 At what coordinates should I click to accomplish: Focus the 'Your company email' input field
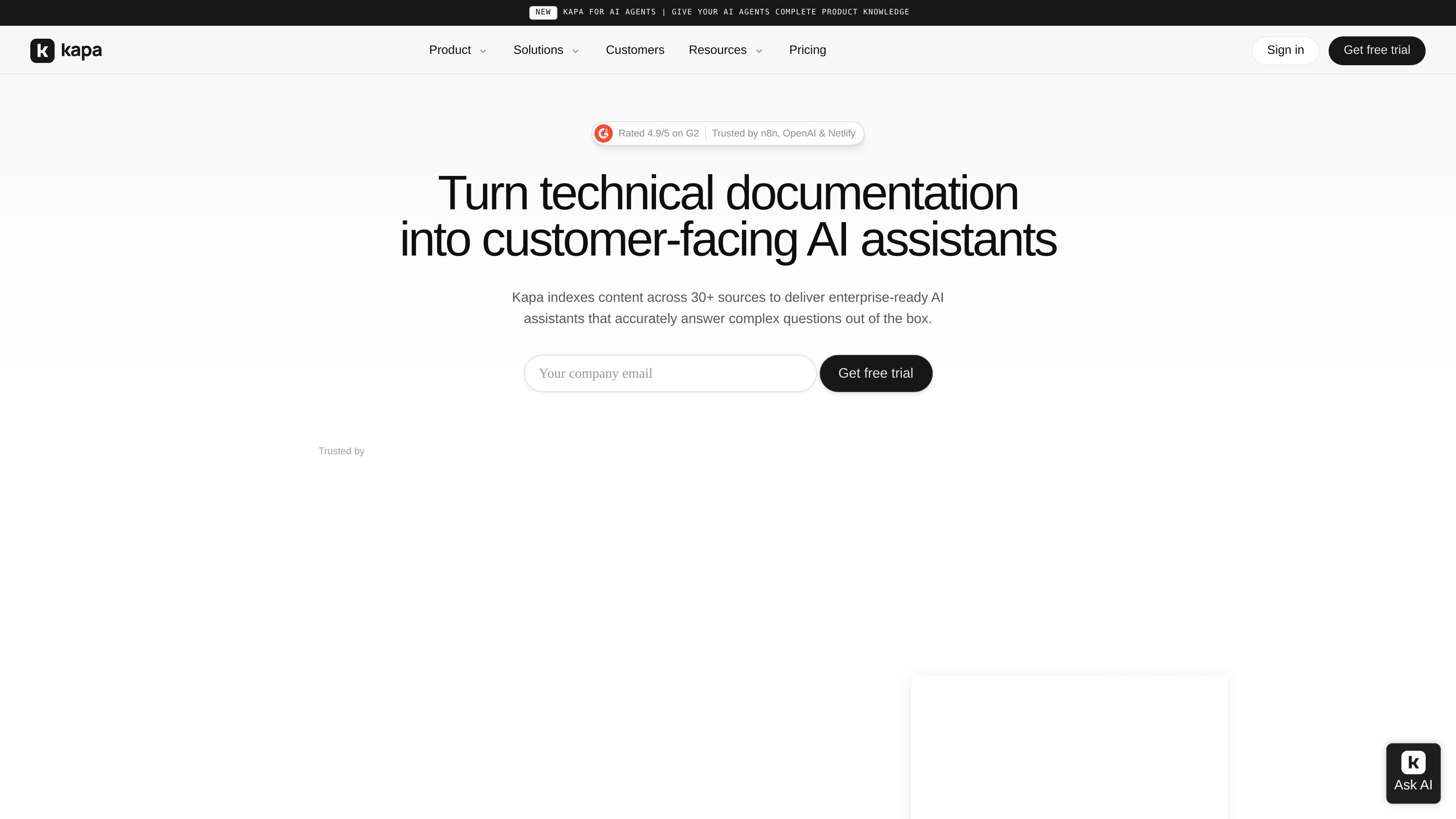pyautogui.click(x=670, y=373)
